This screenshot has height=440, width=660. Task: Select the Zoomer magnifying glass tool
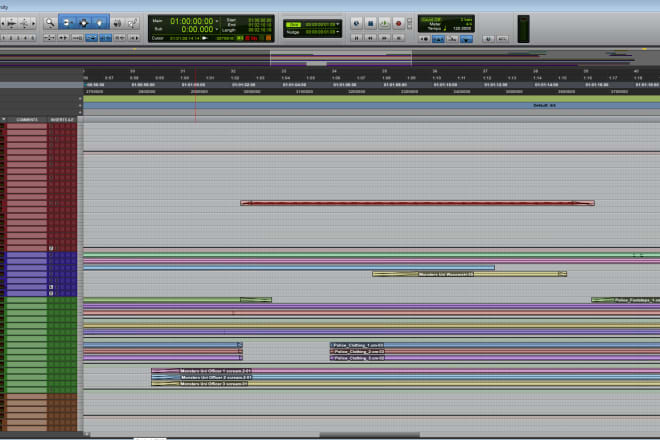tap(48, 22)
